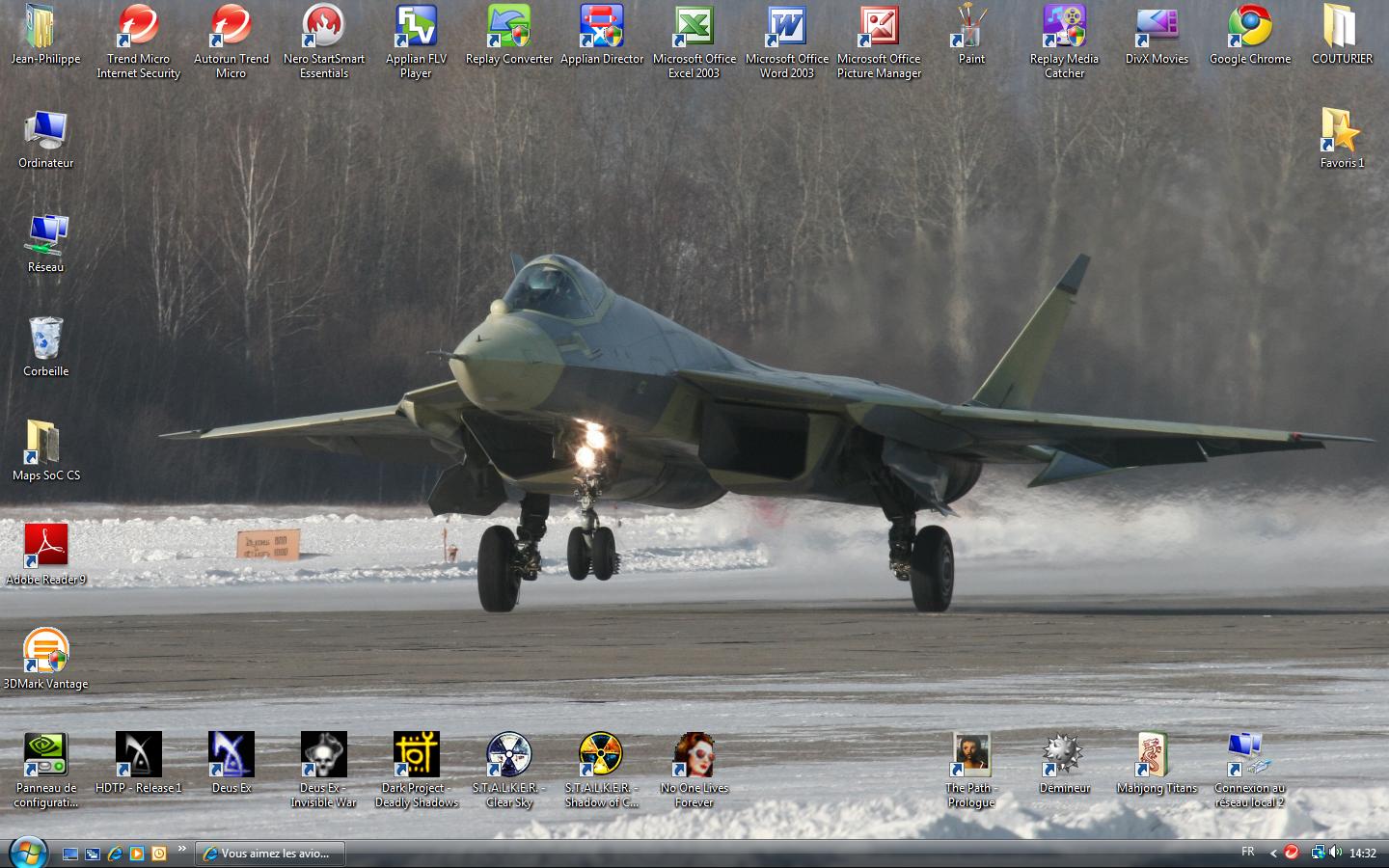1389x868 pixels.
Task: Open the Microsoft Office Excel 2003 shortcut
Action: pyautogui.click(x=694, y=28)
